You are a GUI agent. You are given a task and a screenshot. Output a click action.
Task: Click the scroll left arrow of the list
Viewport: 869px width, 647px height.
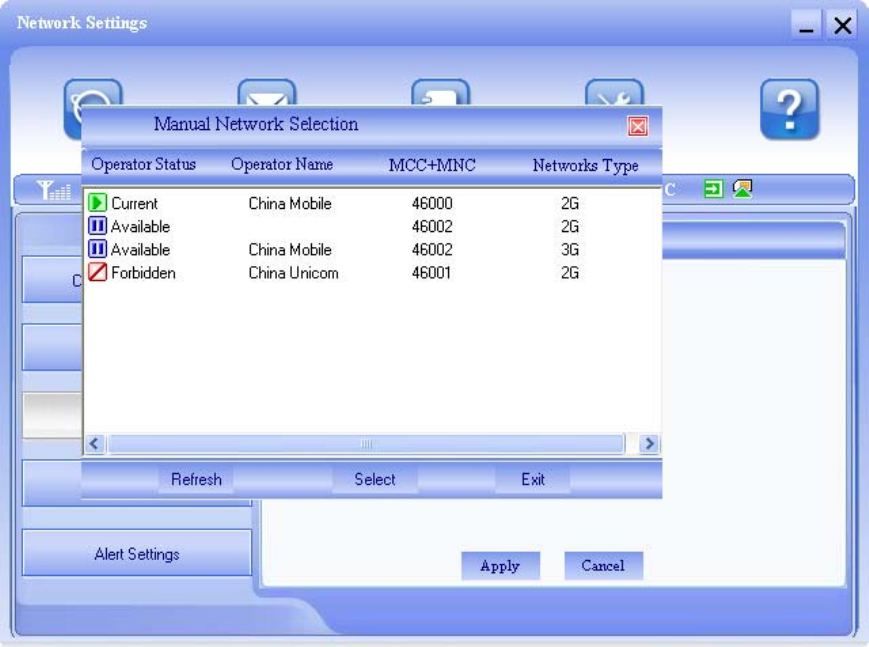click(x=95, y=444)
